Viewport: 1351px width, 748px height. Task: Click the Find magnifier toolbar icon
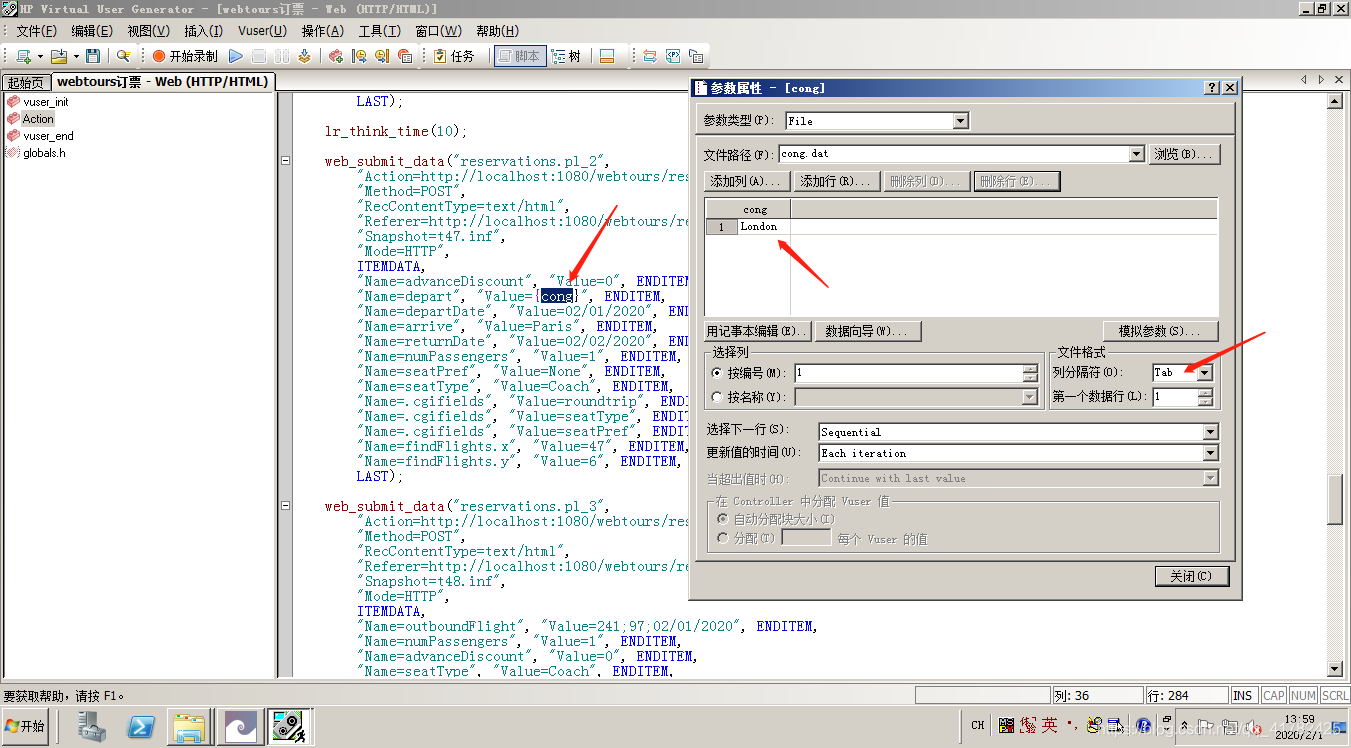click(x=123, y=56)
